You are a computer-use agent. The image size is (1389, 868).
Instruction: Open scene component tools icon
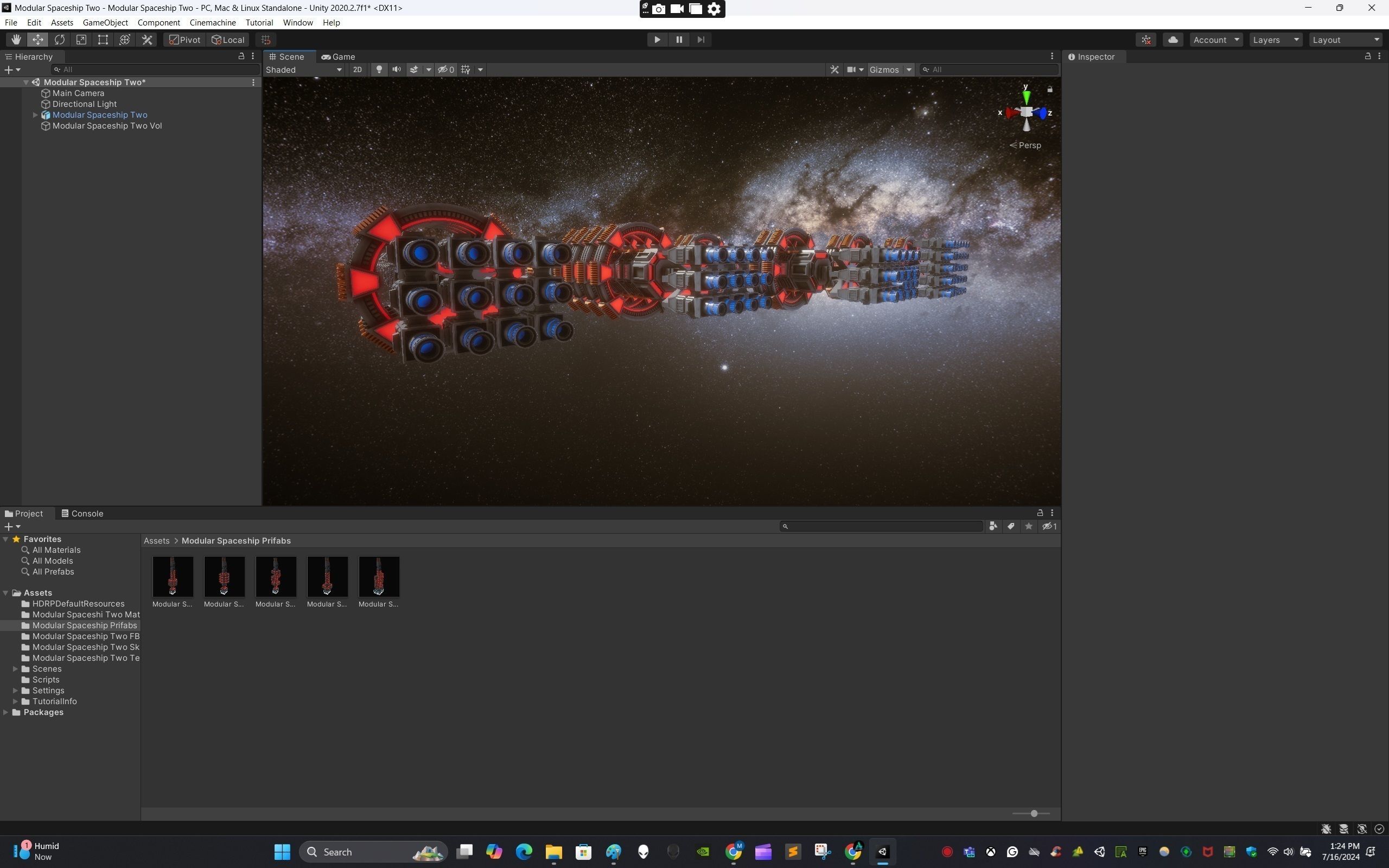[x=834, y=69]
